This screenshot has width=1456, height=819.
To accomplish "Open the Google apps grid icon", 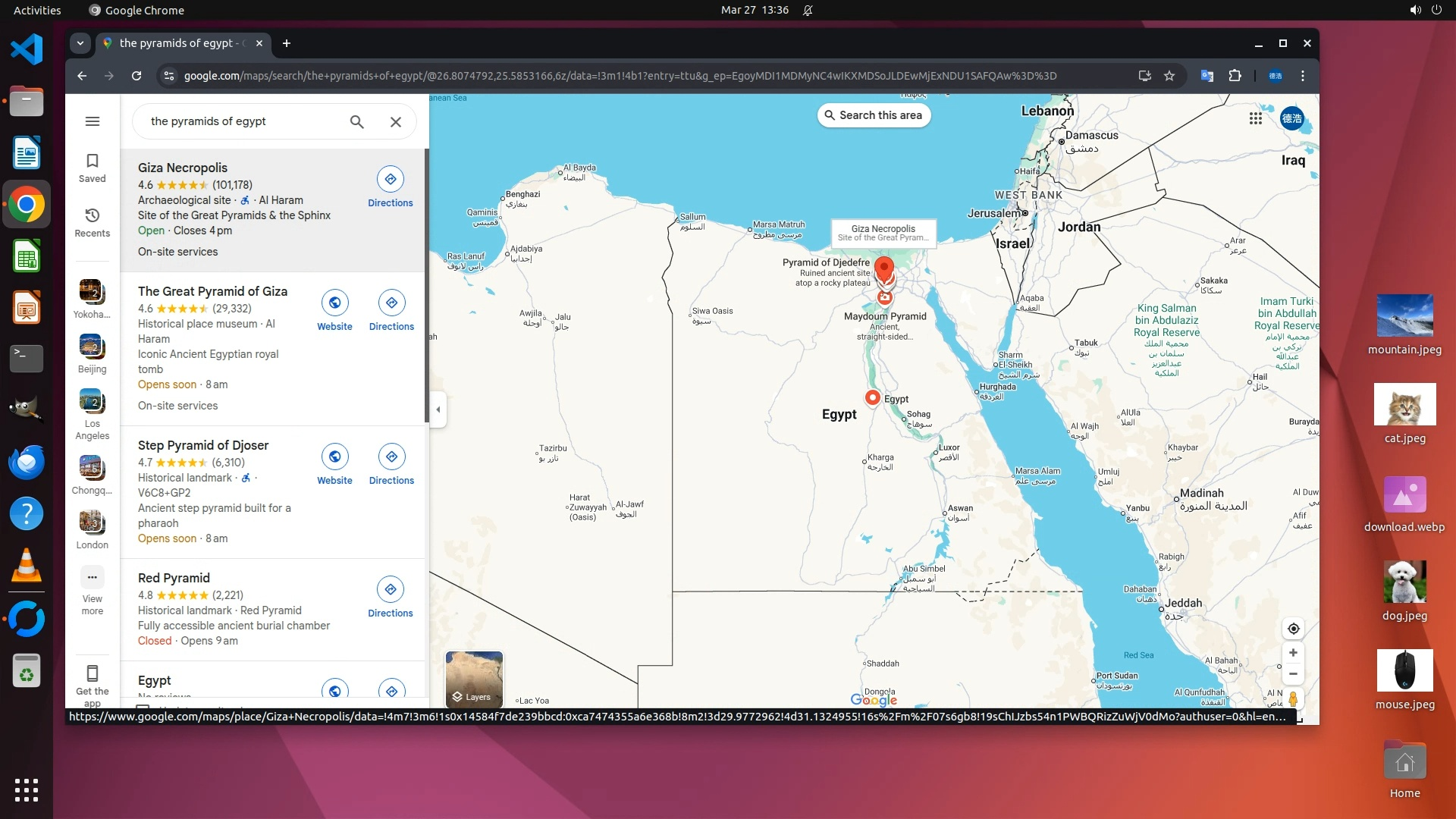I will point(1255,118).
